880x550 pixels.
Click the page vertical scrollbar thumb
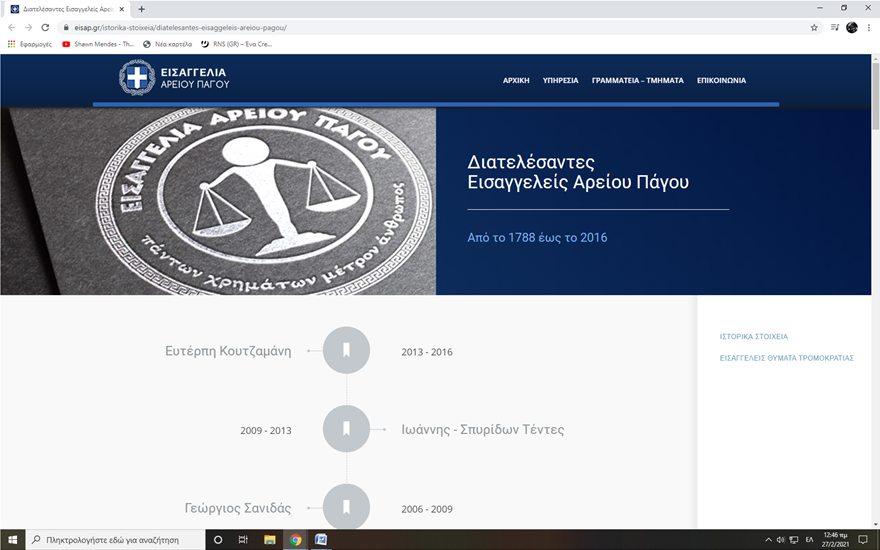[875, 95]
